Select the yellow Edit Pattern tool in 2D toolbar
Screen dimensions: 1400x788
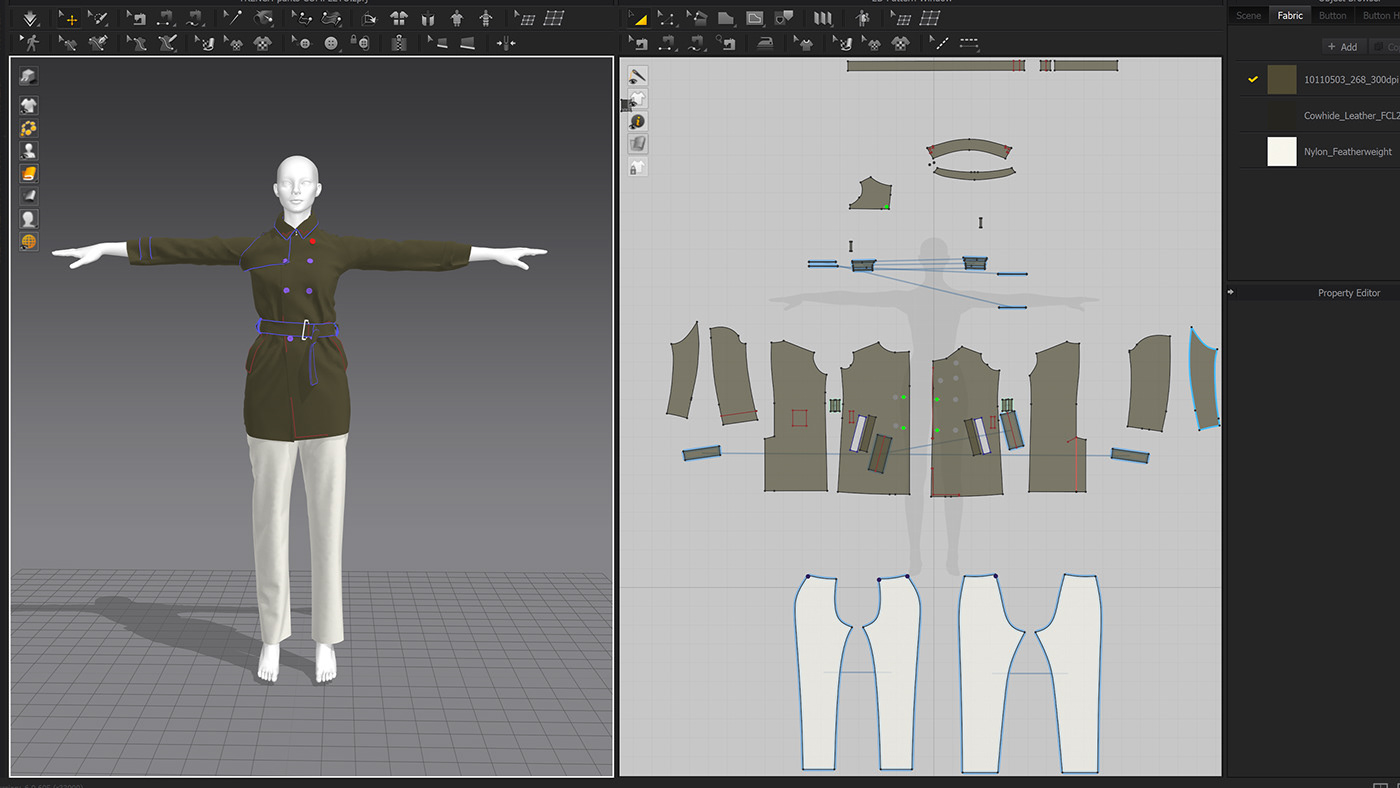[x=640, y=18]
